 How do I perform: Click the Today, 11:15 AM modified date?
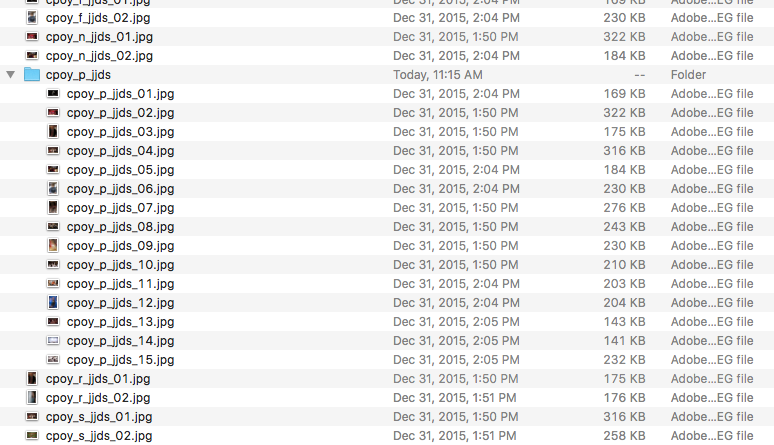(438, 75)
